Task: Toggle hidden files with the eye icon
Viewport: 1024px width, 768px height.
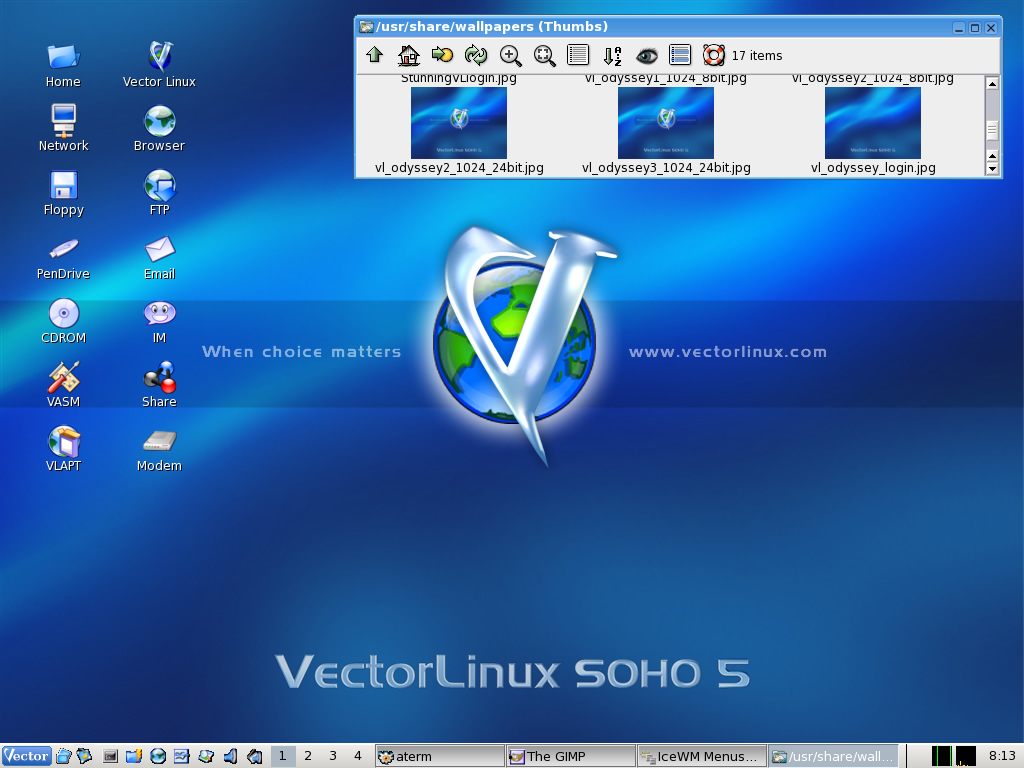Action: point(647,56)
